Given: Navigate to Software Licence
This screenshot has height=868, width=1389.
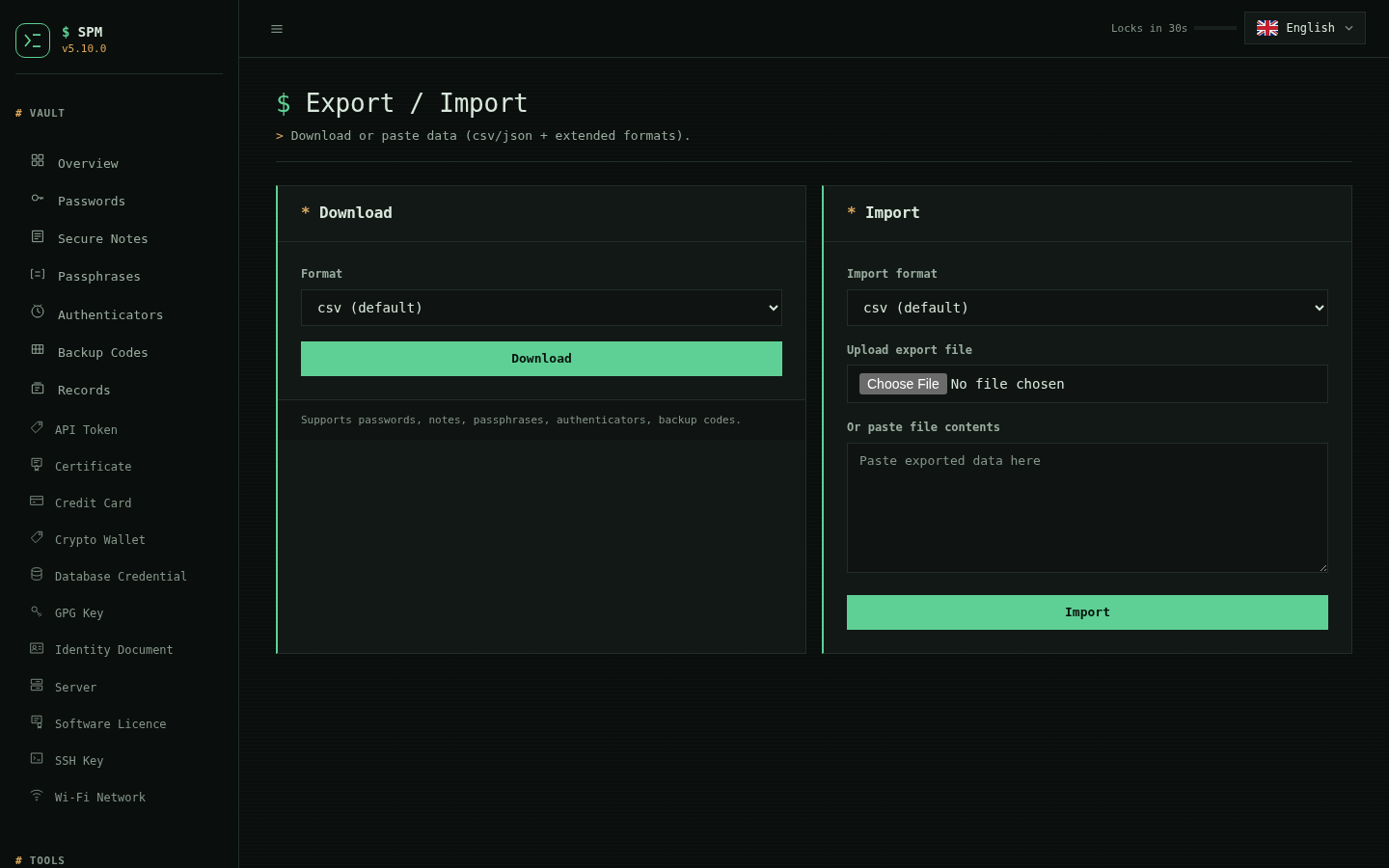Looking at the screenshot, I should coord(110,724).
